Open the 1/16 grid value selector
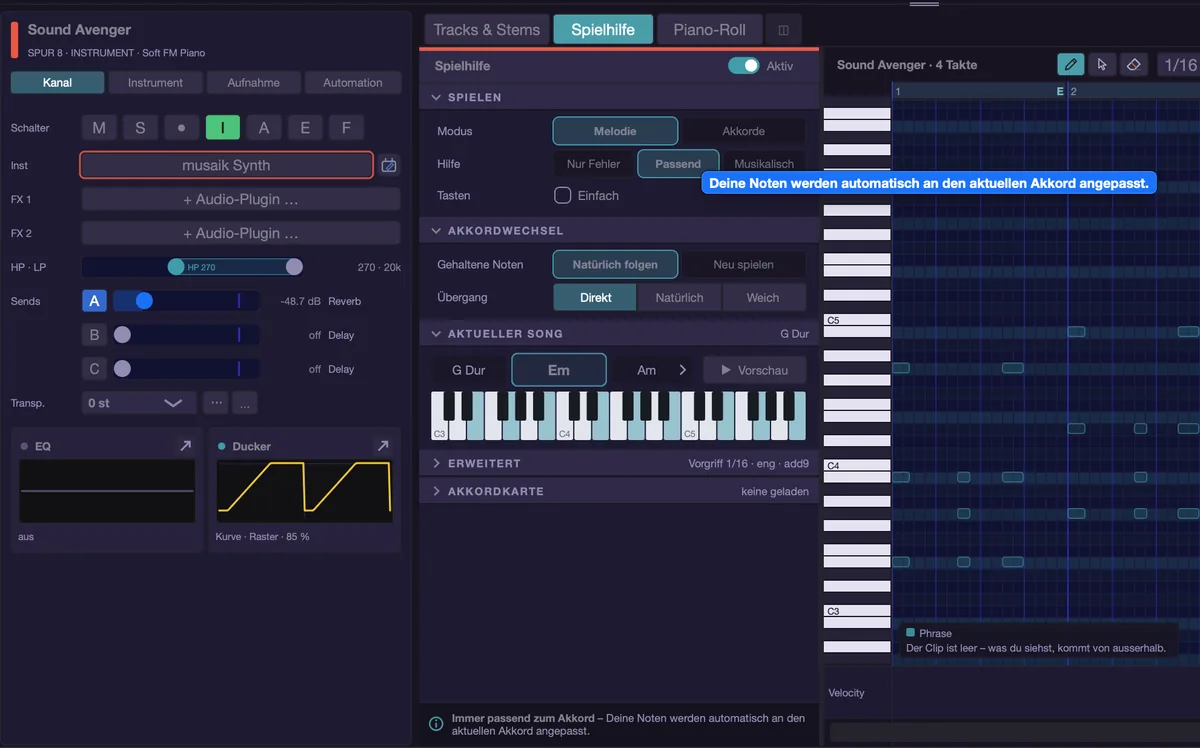The image size is (1200, 748). (1180, 65)
